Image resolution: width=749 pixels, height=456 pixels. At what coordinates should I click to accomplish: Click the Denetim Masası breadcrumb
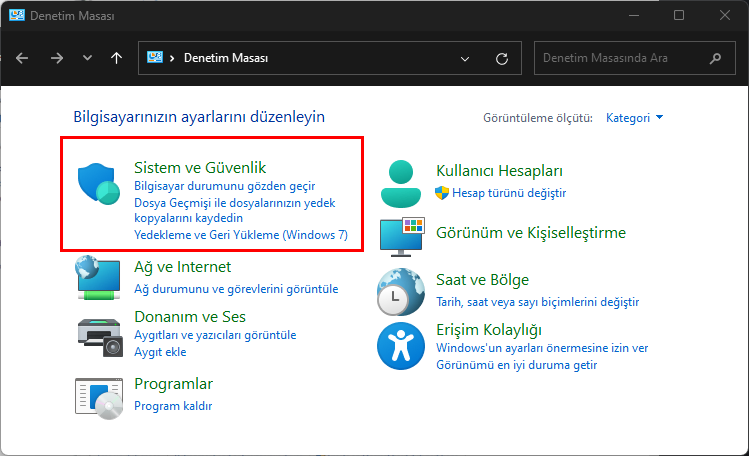coord(226,58)
